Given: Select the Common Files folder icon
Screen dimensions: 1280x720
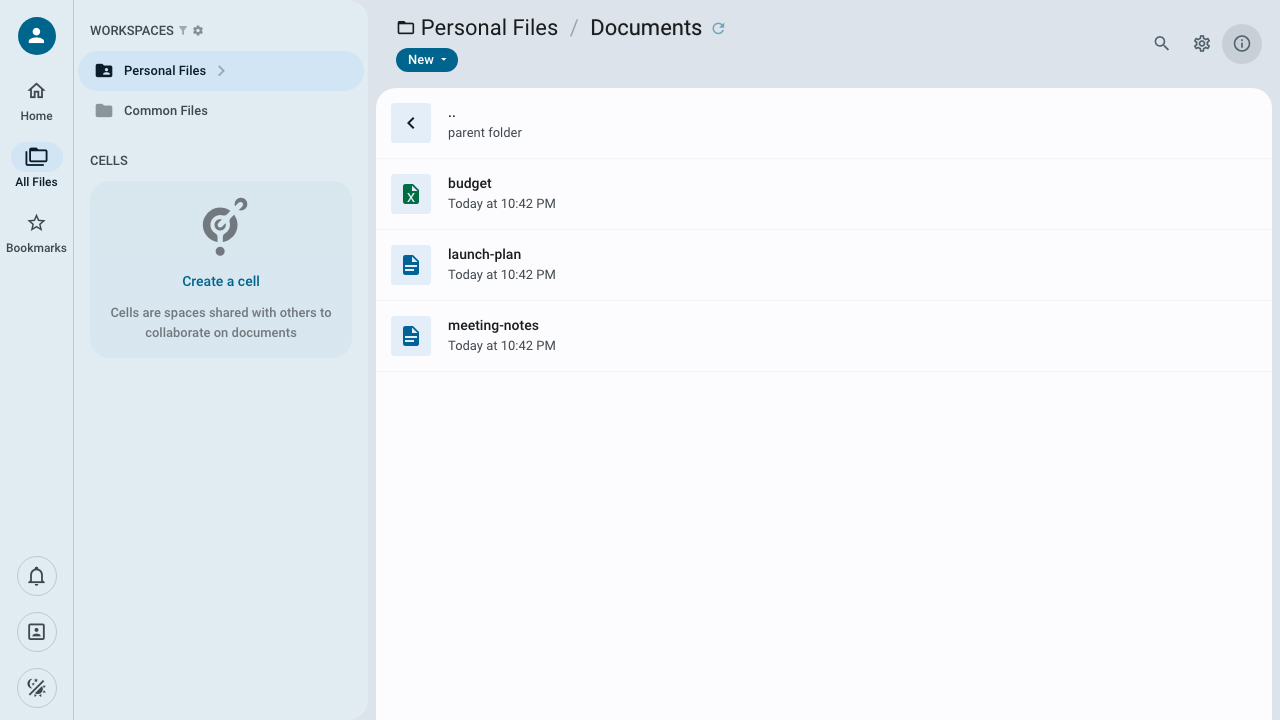Looking at the screenshot, I should pyautogui.click(x=104, y=111).
